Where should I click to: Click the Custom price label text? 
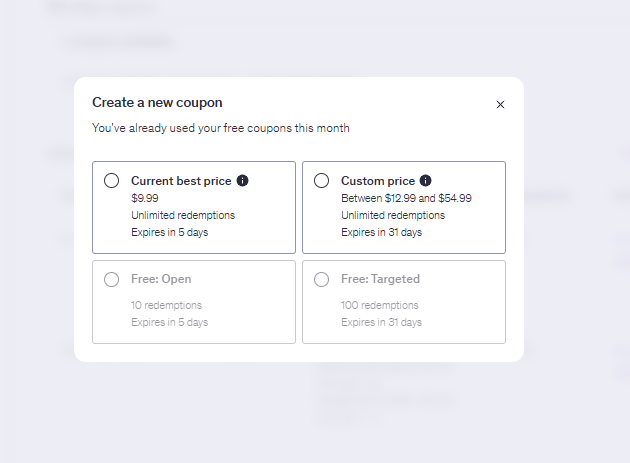378,181
